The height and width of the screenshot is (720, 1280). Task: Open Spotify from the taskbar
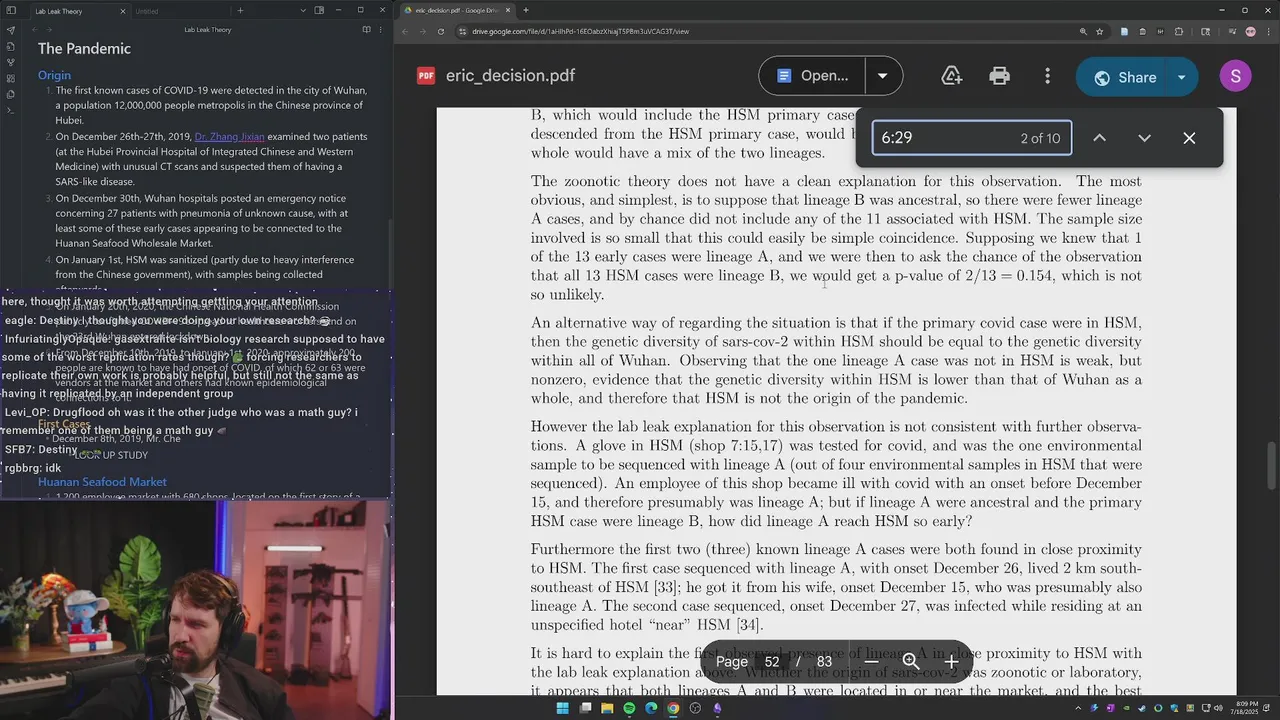point(629,708)
